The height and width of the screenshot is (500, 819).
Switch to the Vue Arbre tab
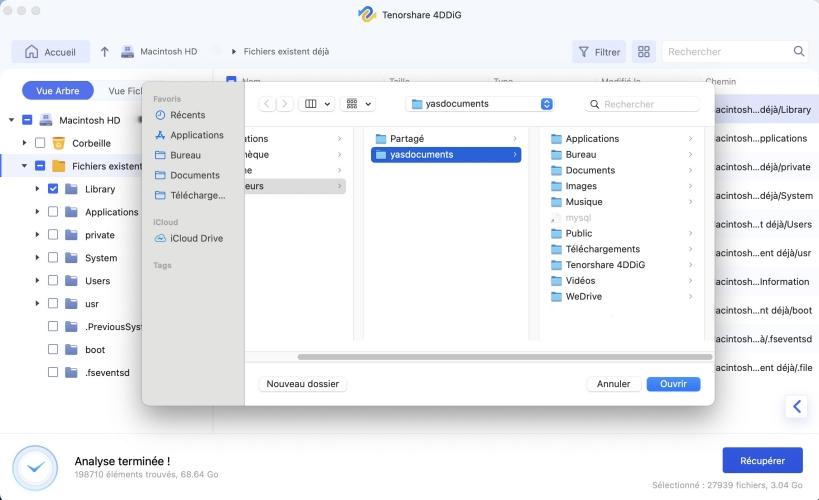click(57, 91)
